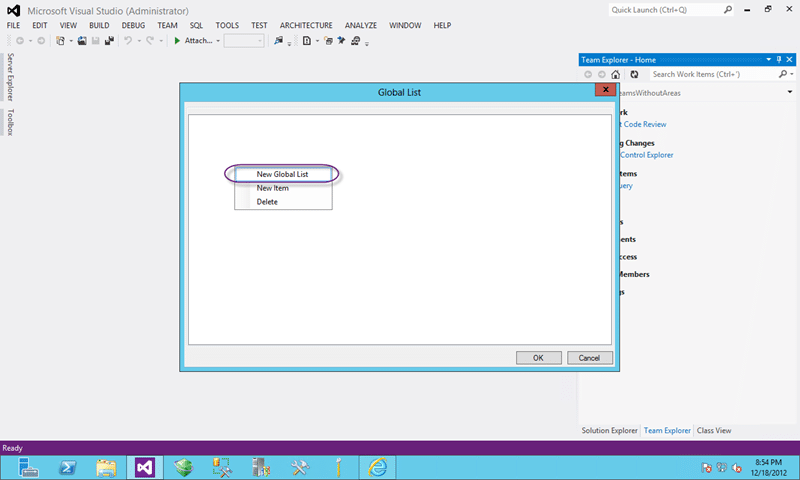
Task: Open Server Manager from the taskbar
Action: [28, 467]
